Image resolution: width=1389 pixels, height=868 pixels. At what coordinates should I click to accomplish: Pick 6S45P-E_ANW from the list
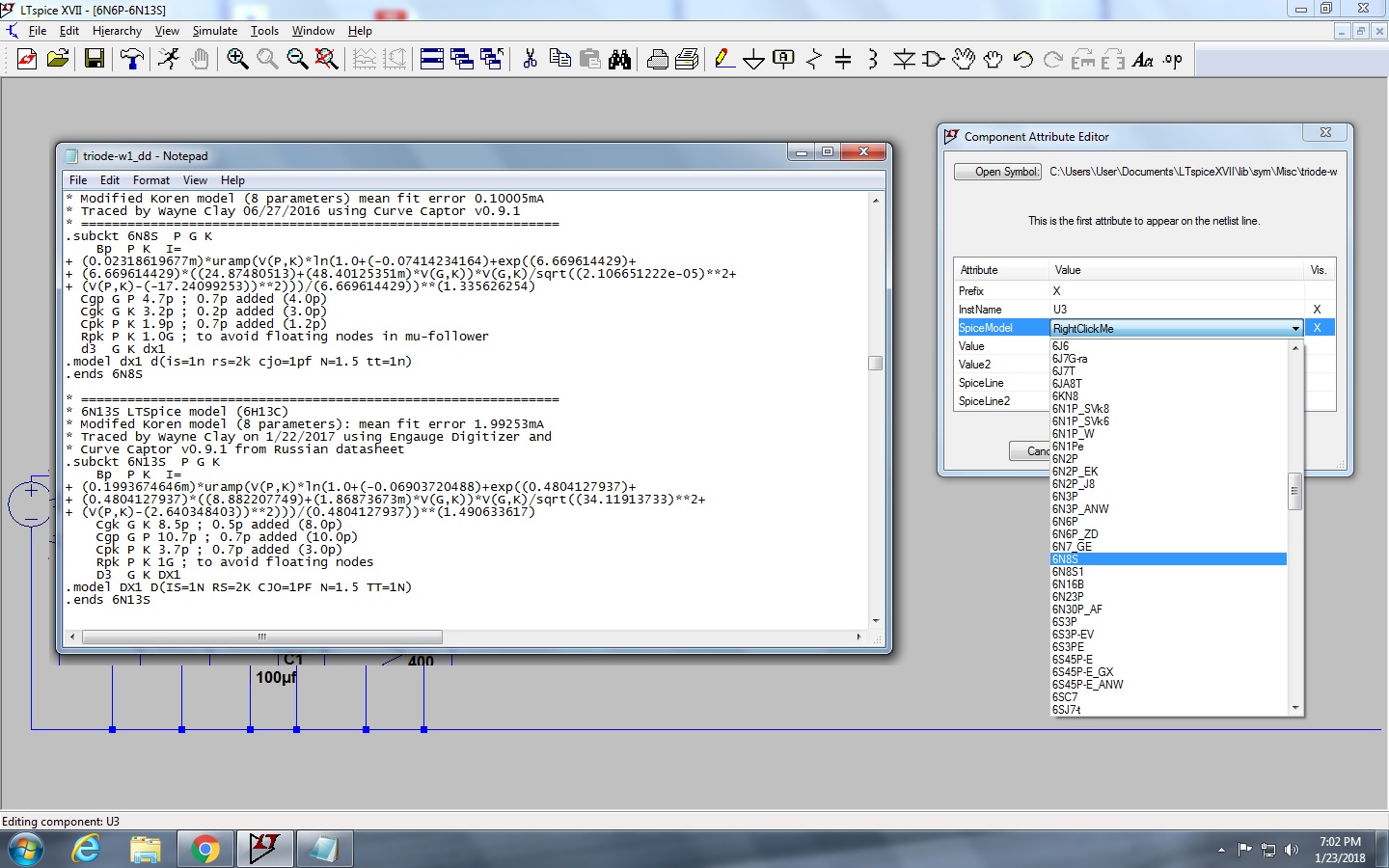1168,685
